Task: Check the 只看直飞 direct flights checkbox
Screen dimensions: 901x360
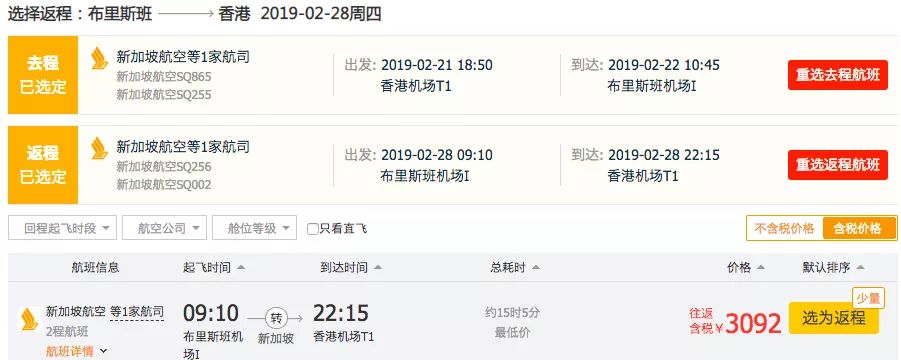Action: coord(313,229)
